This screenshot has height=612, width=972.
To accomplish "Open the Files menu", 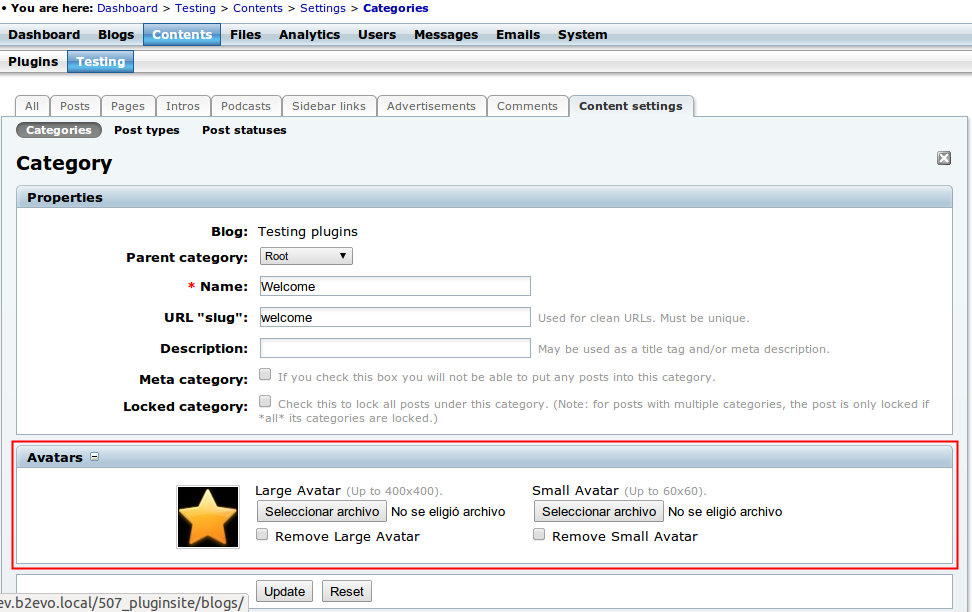I will point(245,35).
